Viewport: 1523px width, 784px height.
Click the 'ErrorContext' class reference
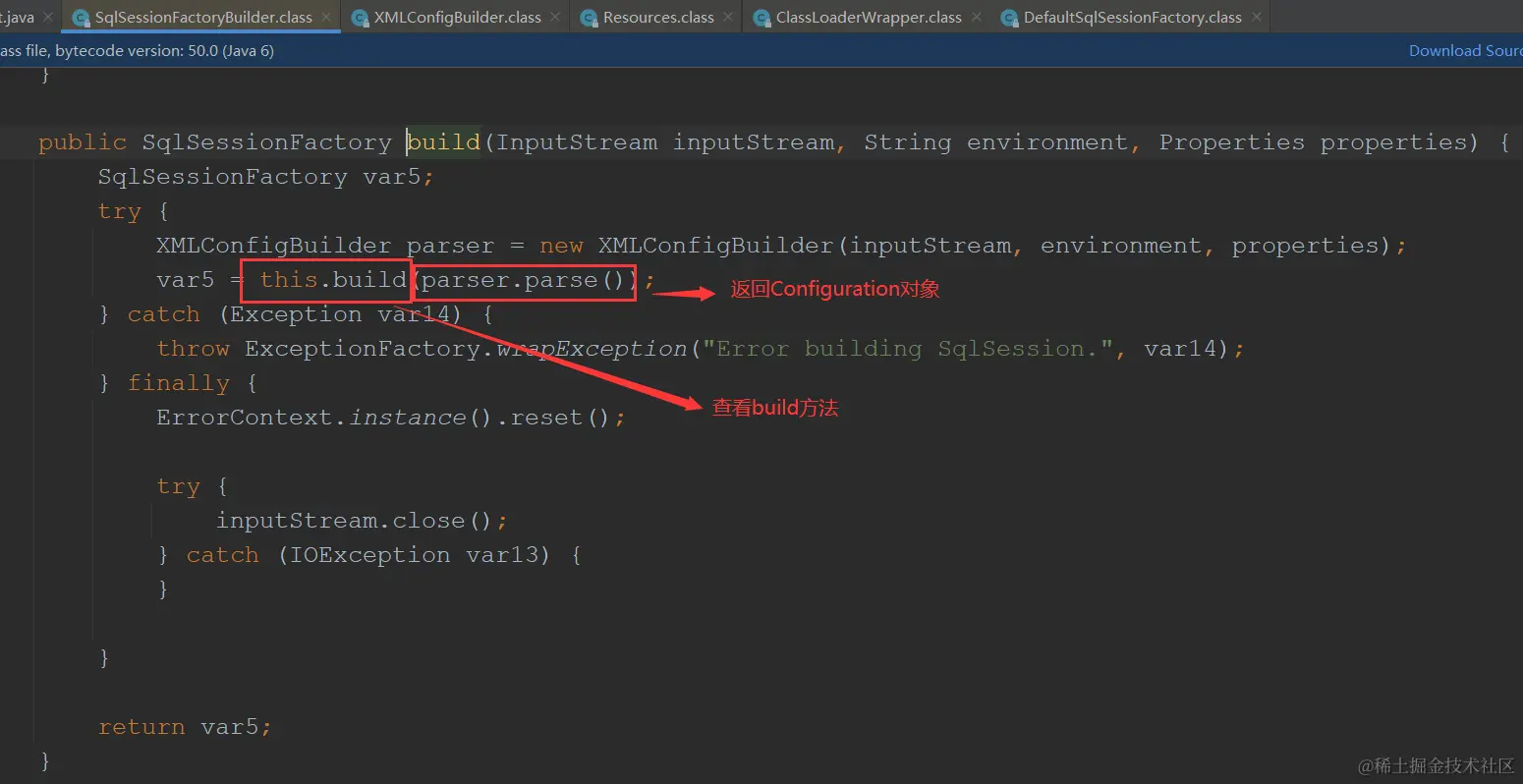pos(245,418)
